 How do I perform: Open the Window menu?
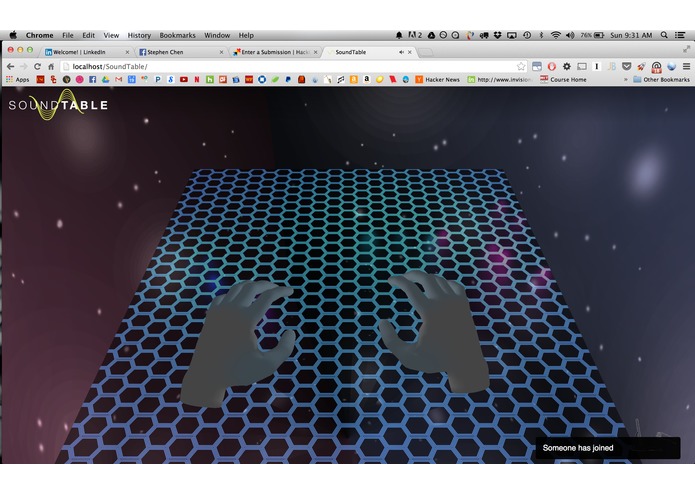coord(217,35)
